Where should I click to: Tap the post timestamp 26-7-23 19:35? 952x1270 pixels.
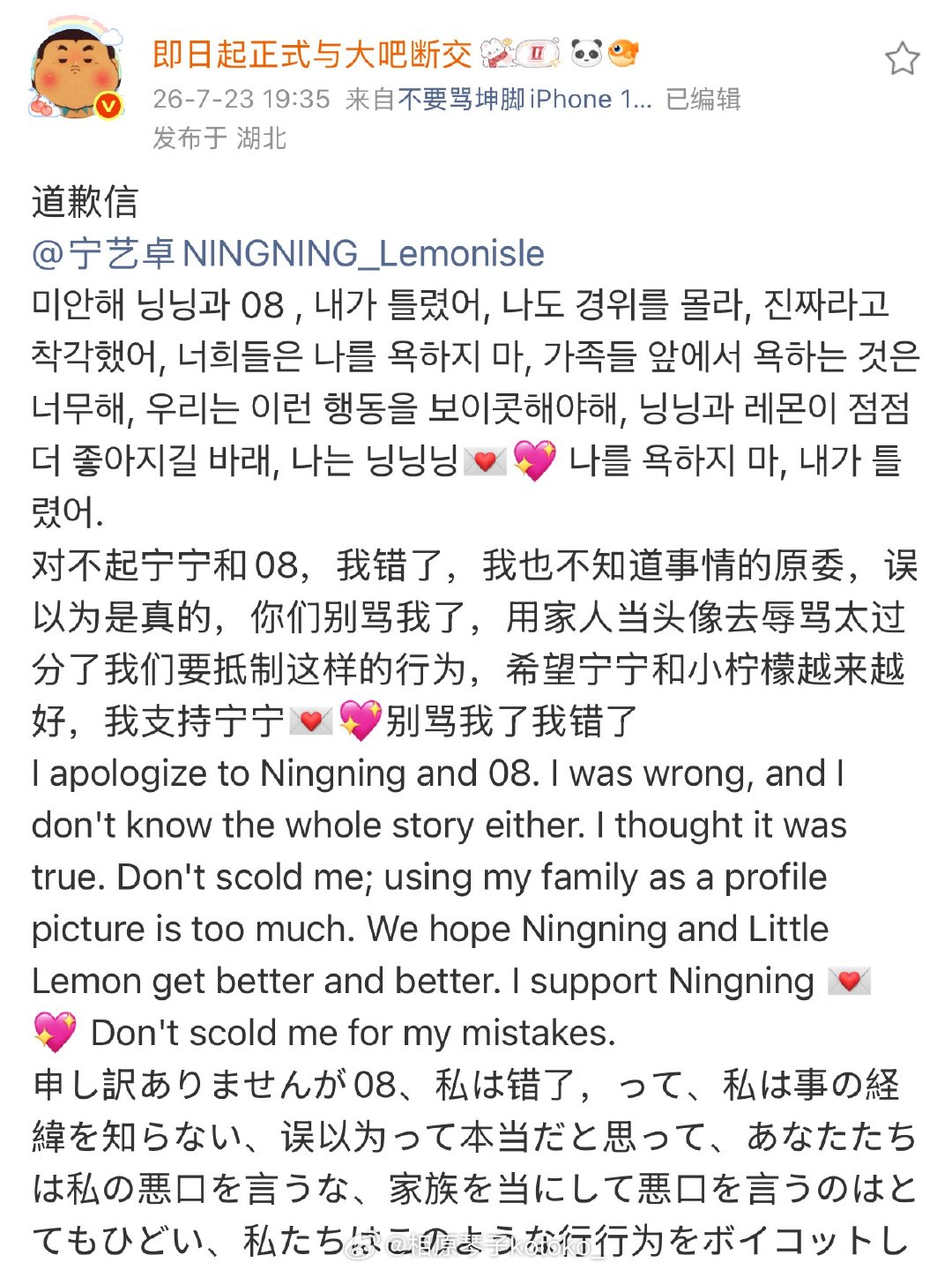(x=242, y=99)
